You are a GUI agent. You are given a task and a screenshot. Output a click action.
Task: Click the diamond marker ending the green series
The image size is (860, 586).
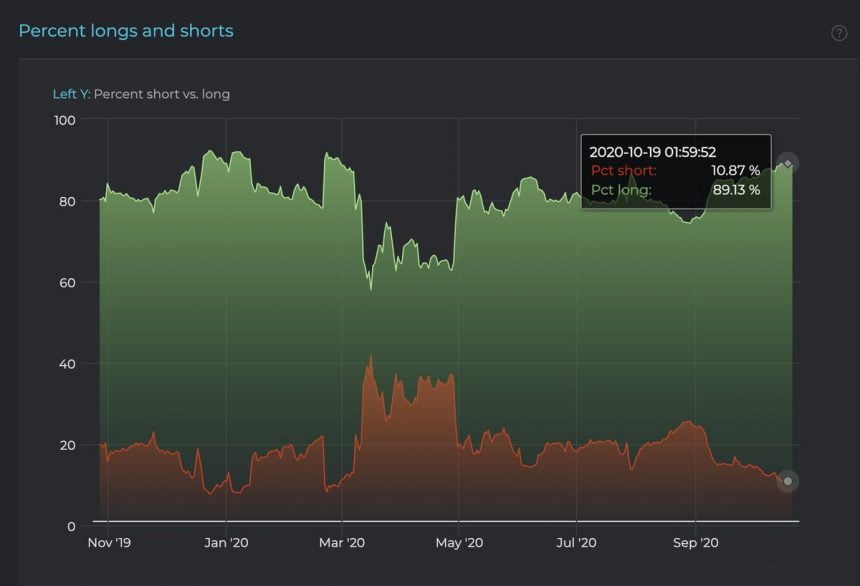point(787,162)
